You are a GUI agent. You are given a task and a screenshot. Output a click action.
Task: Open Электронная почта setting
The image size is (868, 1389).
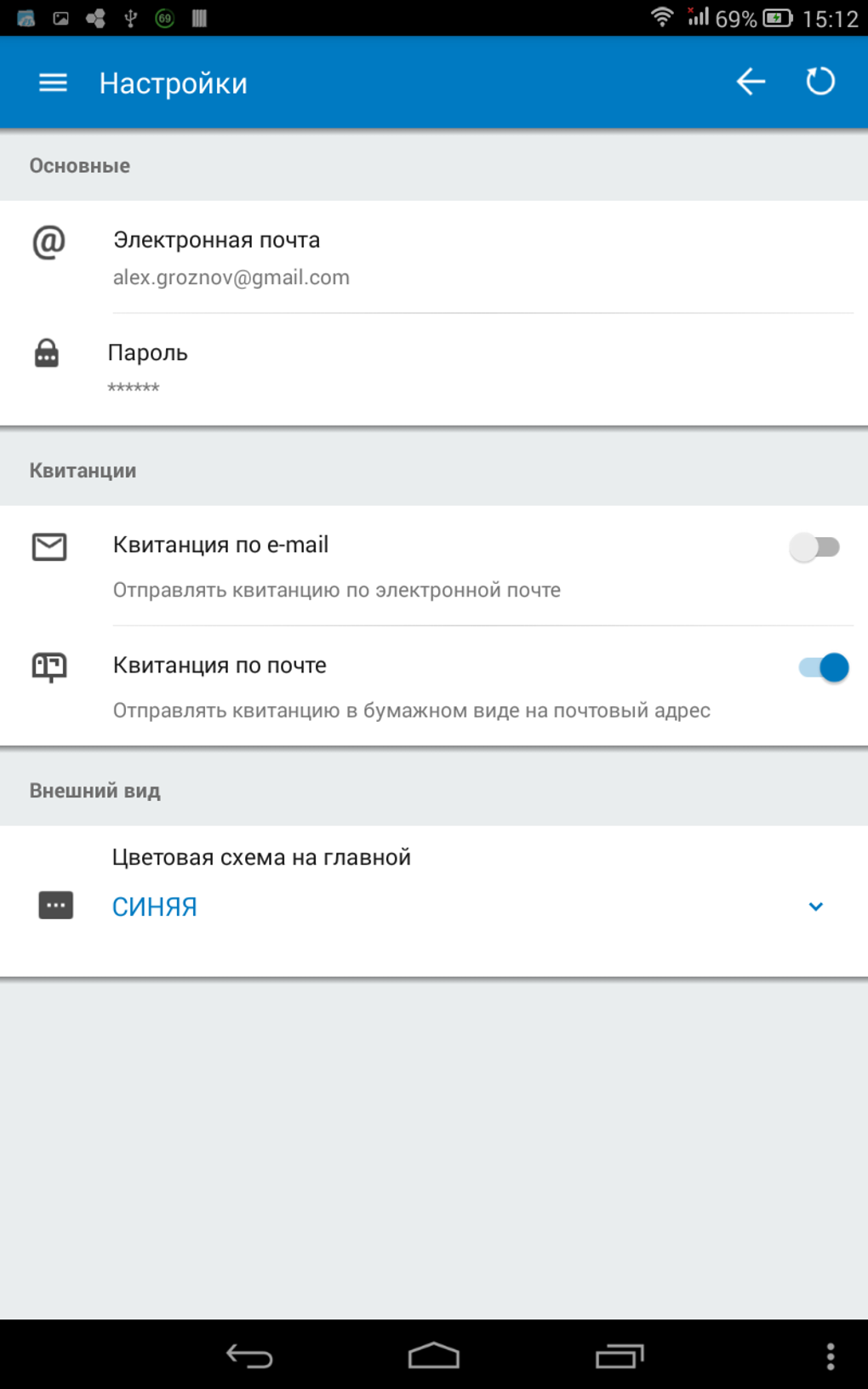click(x=217, y=240)
